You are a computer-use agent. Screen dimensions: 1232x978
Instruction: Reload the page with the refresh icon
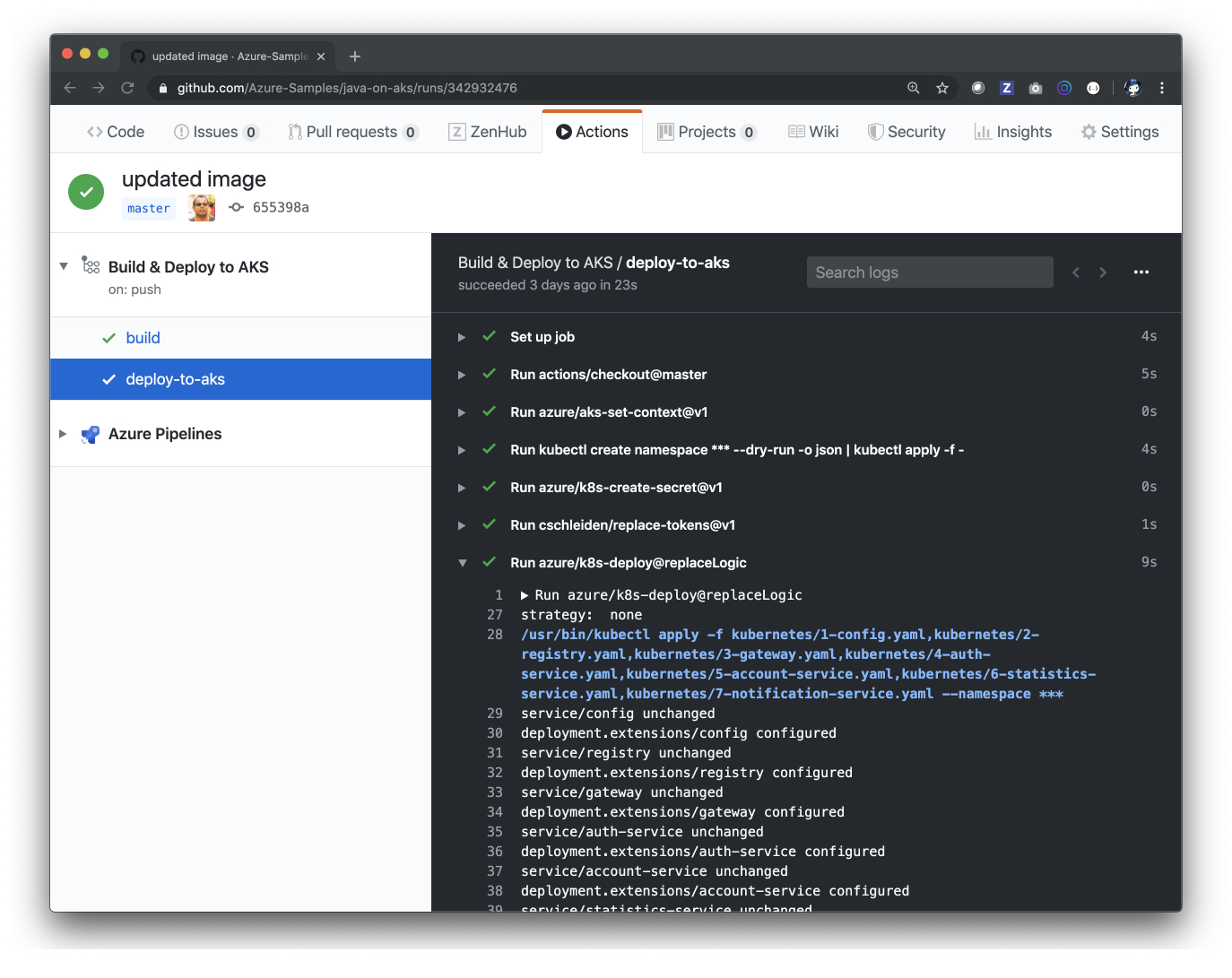[127, 88]
